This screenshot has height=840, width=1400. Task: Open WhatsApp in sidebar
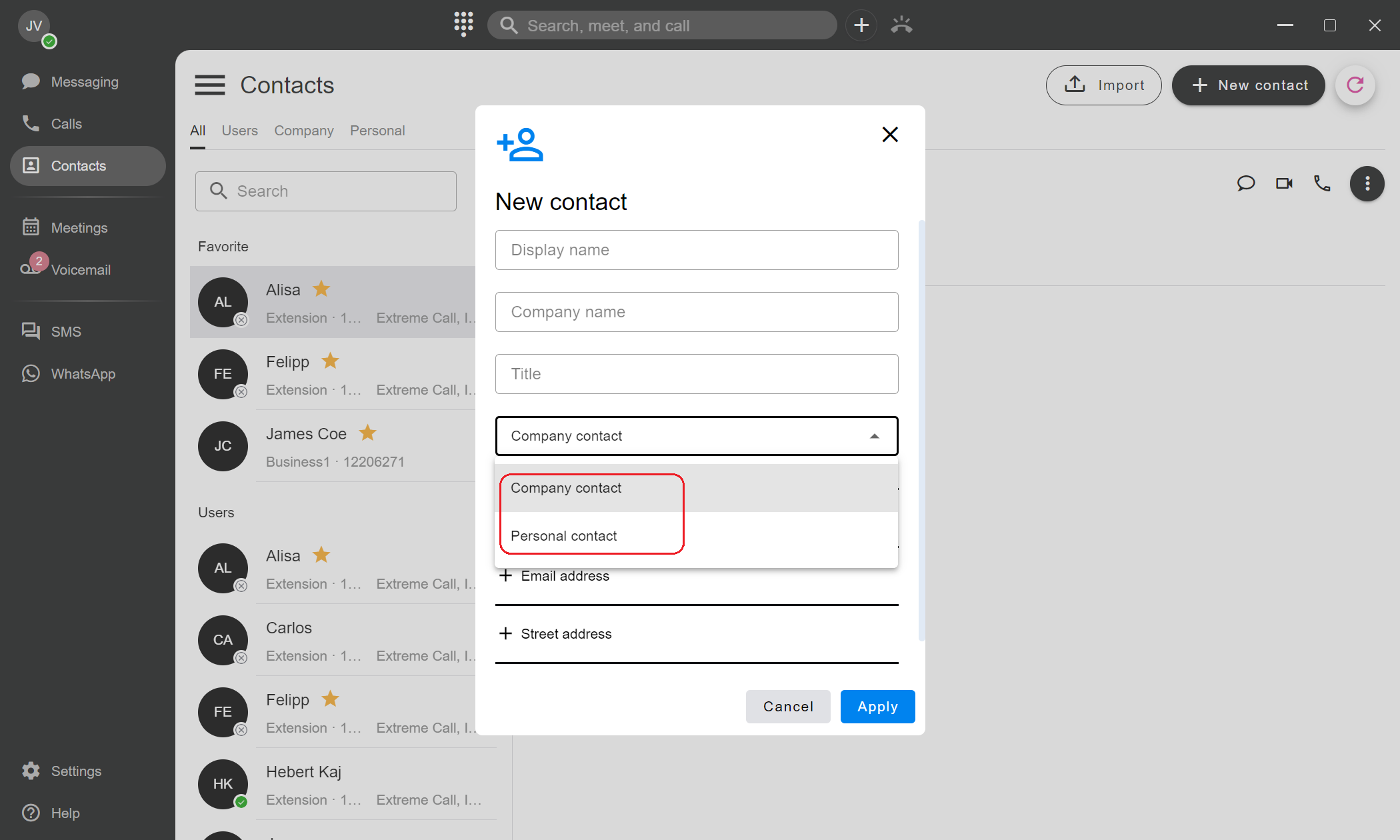point(83,373)
